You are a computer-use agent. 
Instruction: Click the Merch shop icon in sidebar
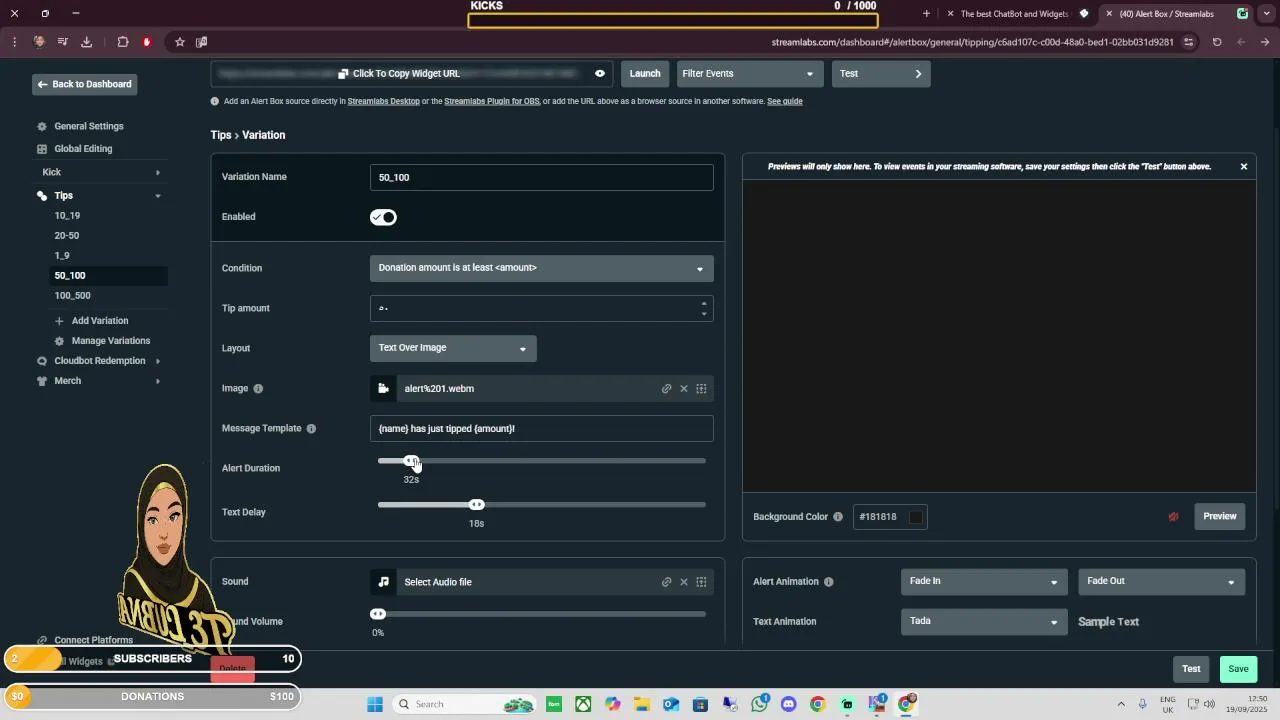(x=42, y=381)
